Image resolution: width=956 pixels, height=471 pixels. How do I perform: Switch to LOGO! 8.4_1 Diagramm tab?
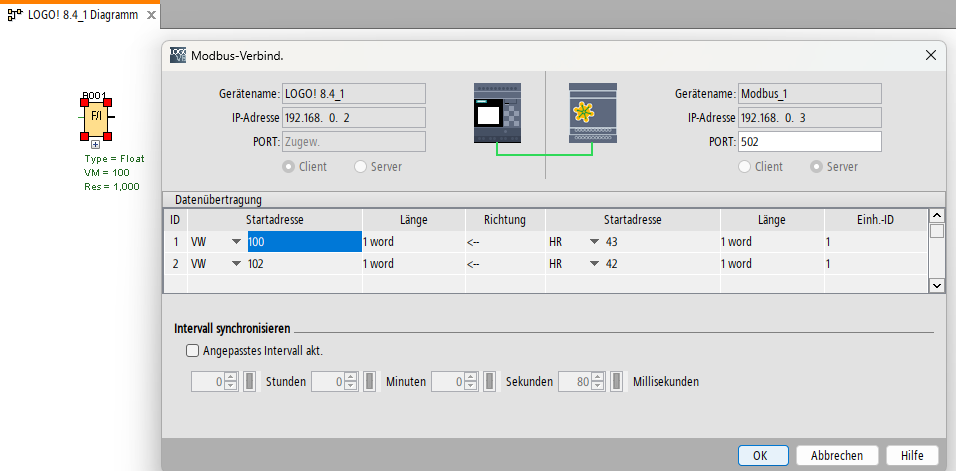[80, 15]
